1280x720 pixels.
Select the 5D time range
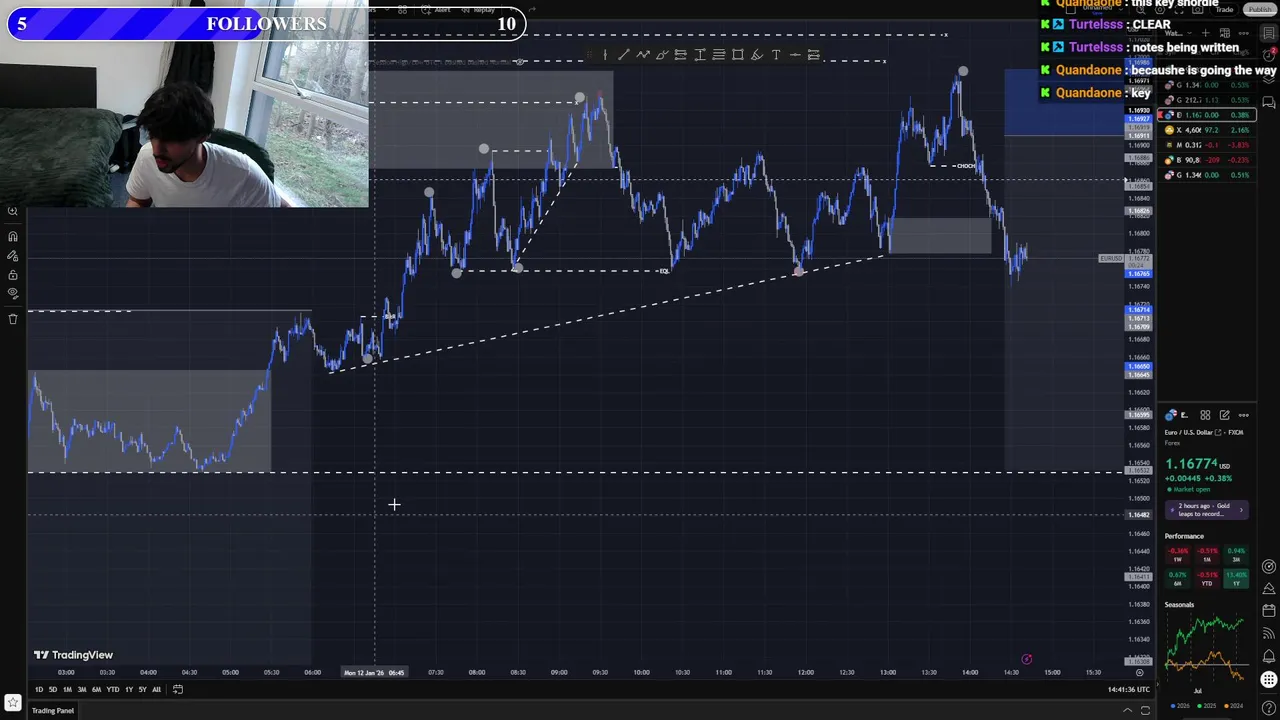click(53, 689)
